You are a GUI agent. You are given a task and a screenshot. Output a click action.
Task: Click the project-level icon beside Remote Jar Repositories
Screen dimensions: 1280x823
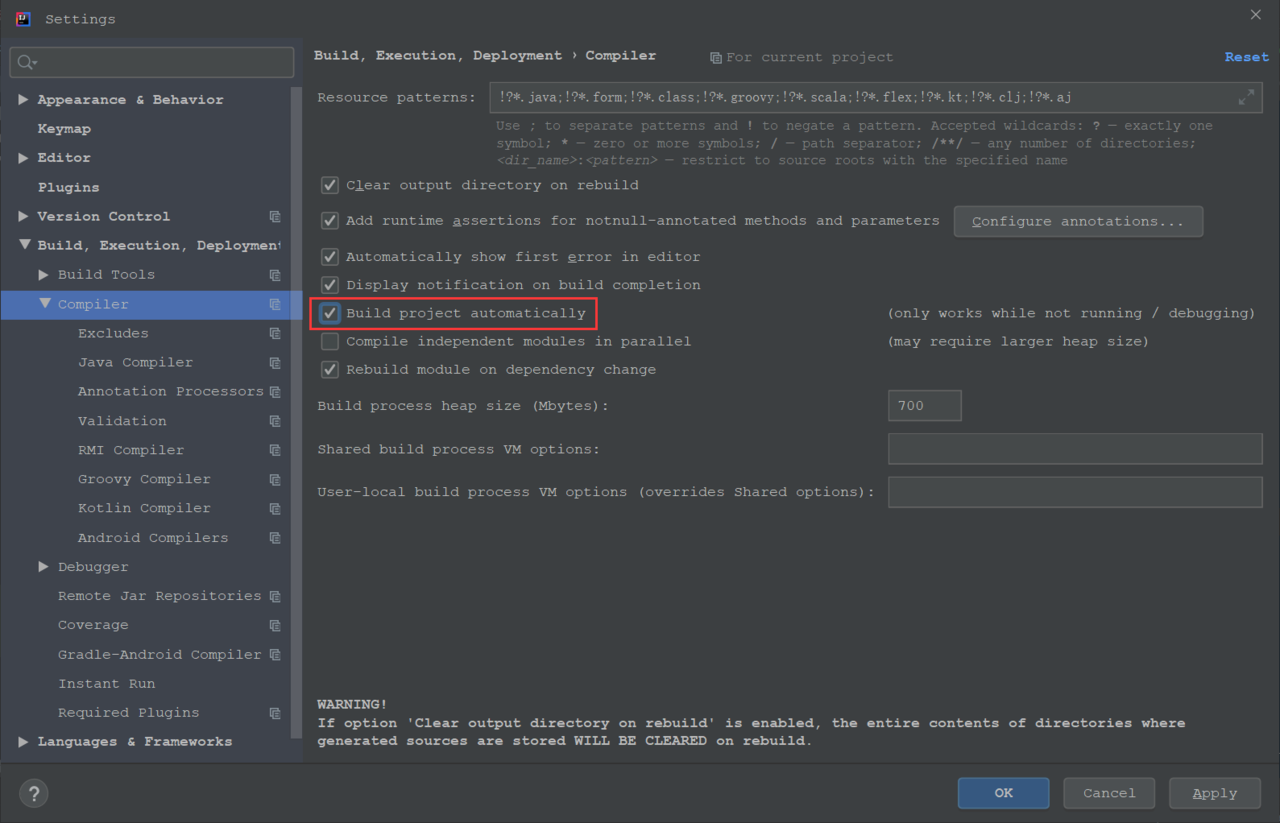click(275, 596)
